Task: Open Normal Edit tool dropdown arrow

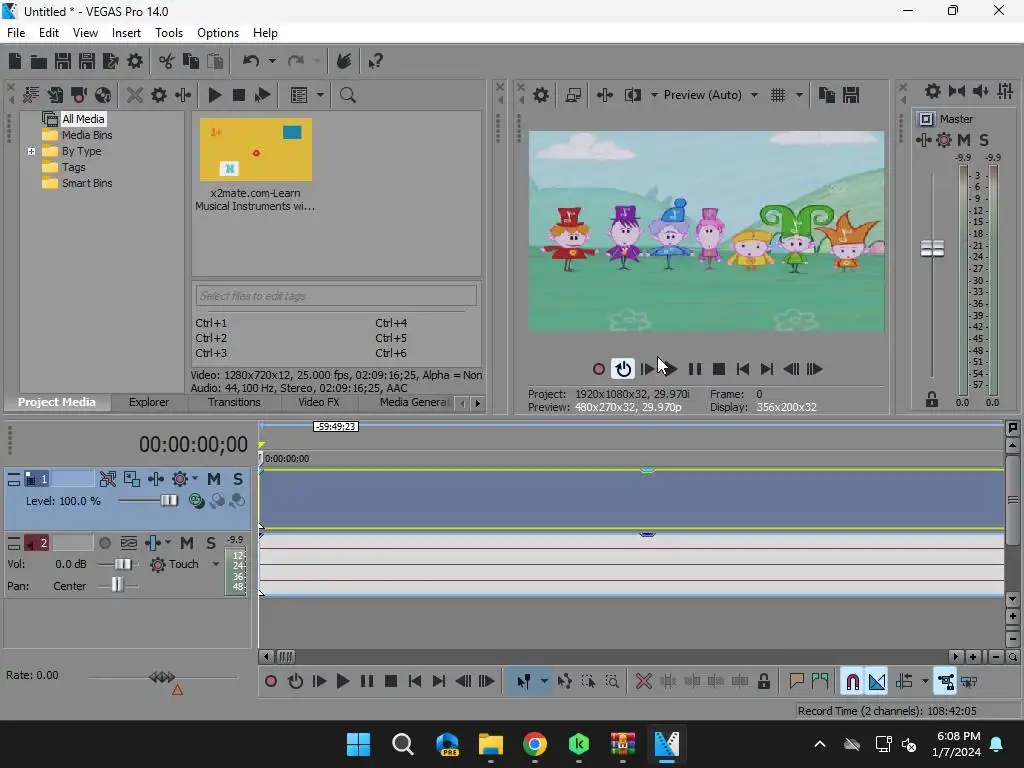Action: coord(543,682)
